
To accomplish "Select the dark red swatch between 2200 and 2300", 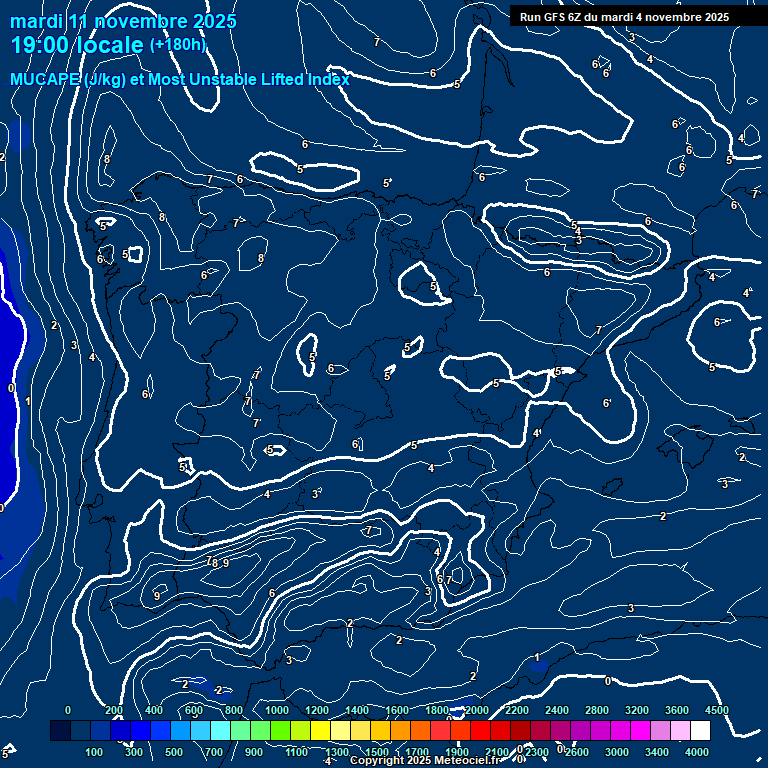I will 520,730.
